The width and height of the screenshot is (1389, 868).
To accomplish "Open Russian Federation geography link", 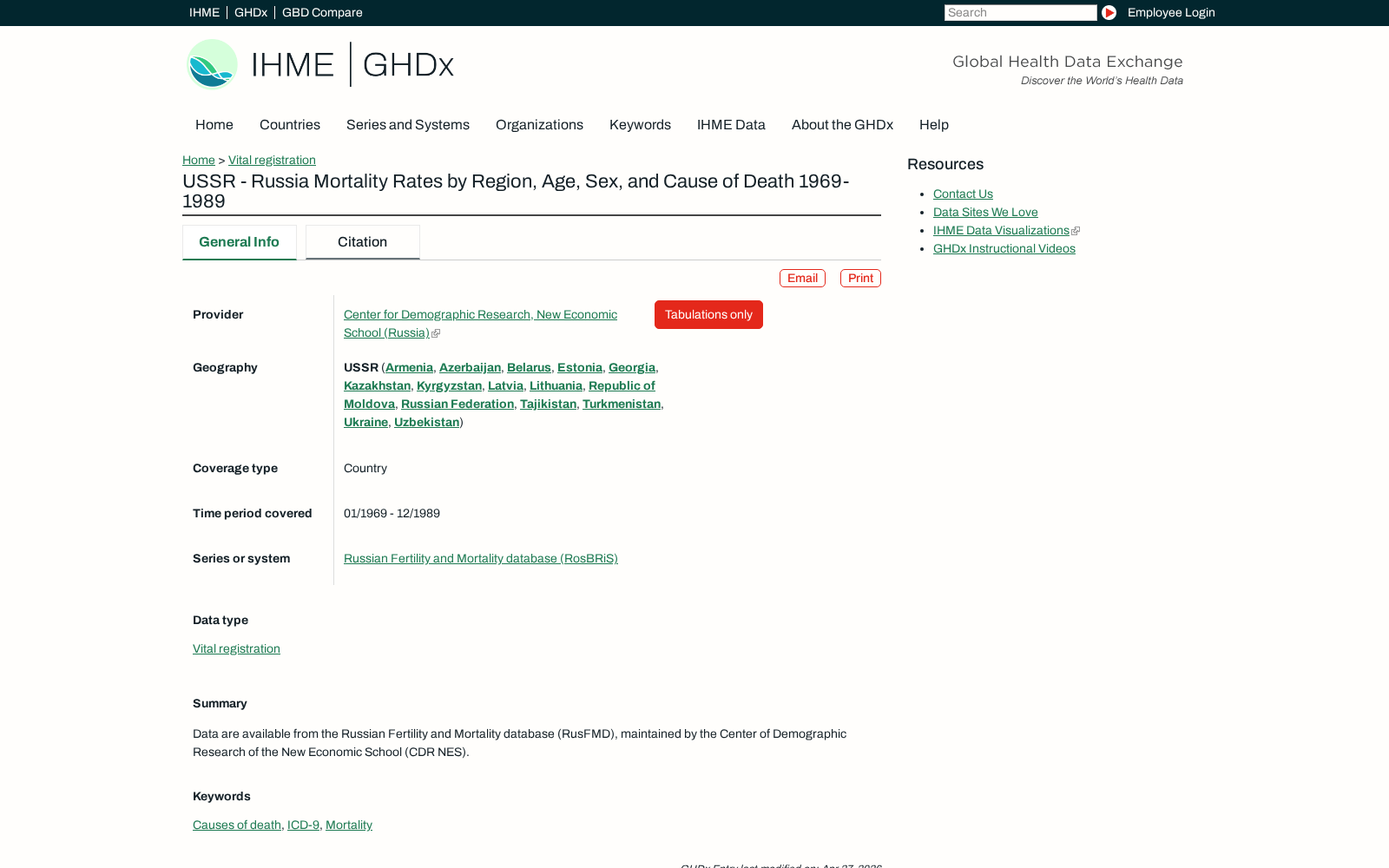I will point(458,404).
